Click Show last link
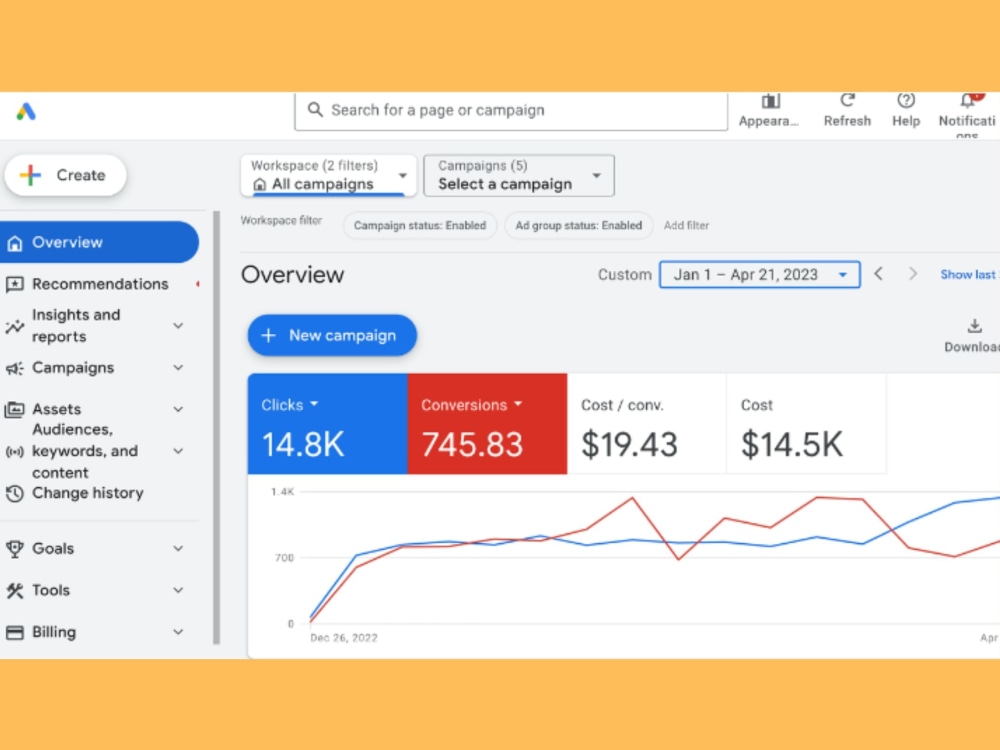 (968, 274)
